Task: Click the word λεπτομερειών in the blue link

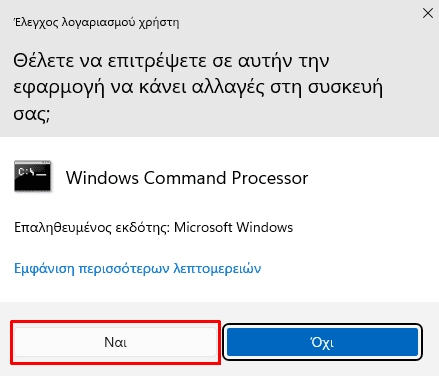Action: (217, 268)
